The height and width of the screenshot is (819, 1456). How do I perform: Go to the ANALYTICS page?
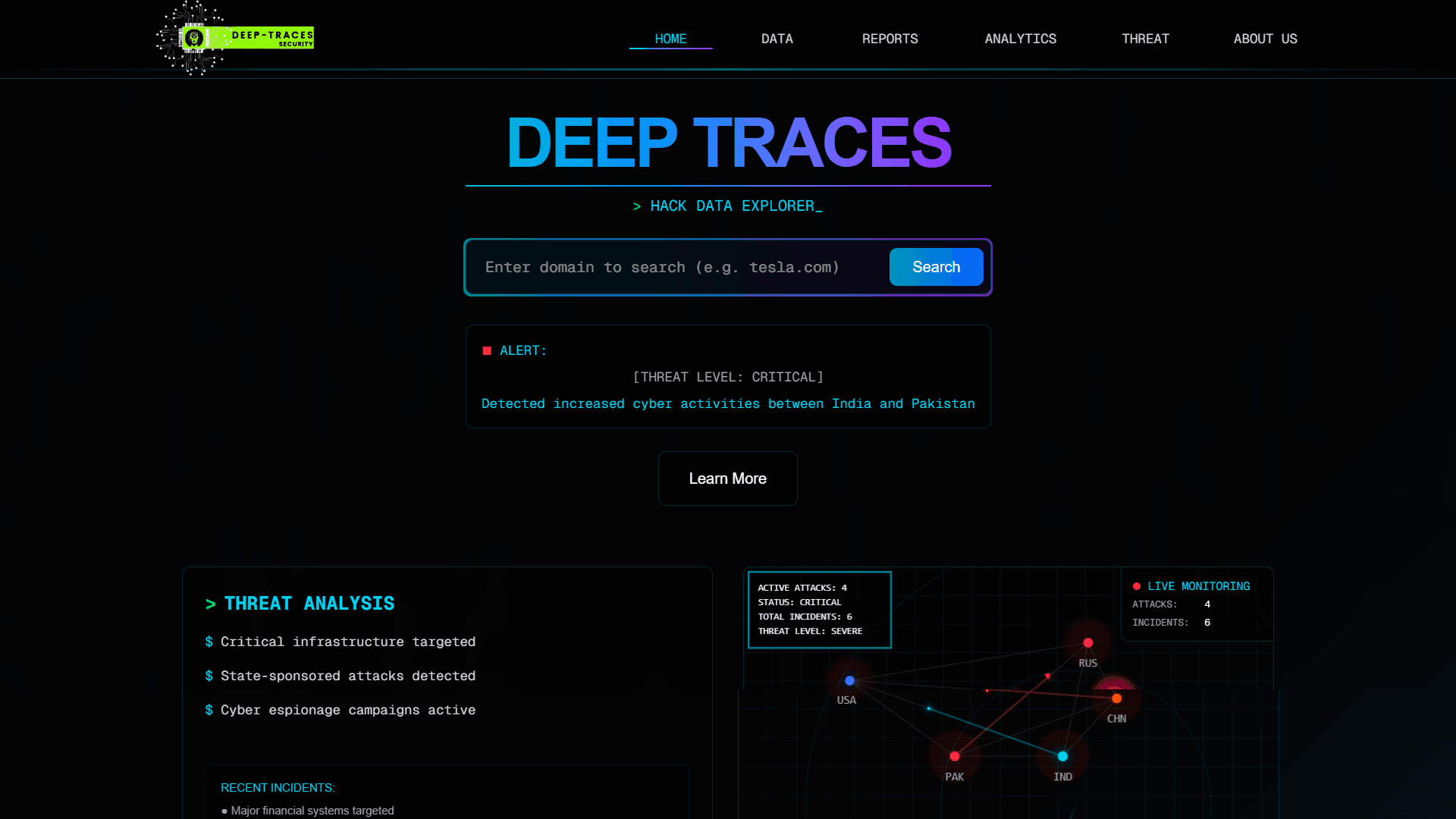click(1020, 39)
